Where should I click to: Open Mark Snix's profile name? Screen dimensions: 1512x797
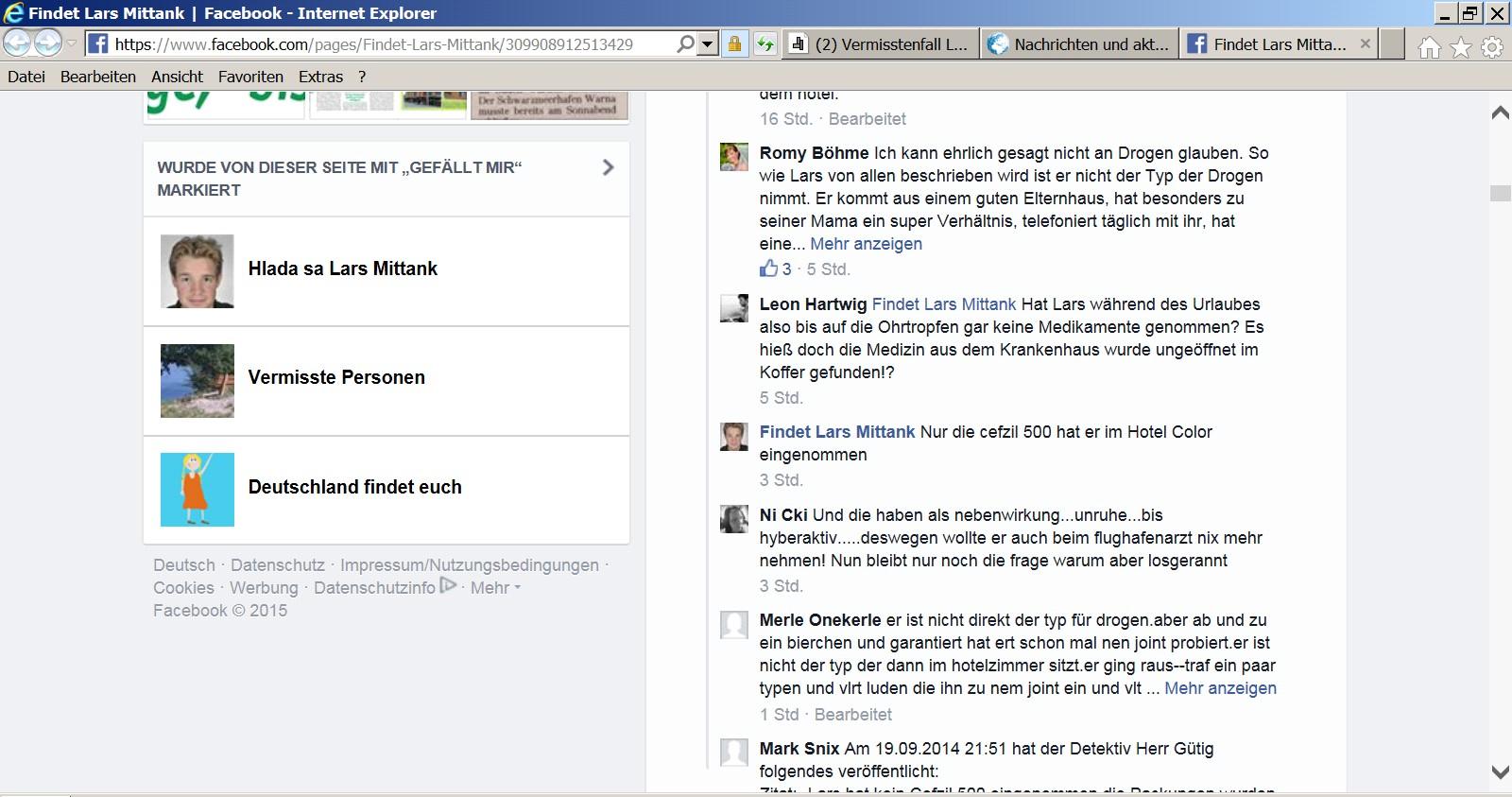click(799, 749)
